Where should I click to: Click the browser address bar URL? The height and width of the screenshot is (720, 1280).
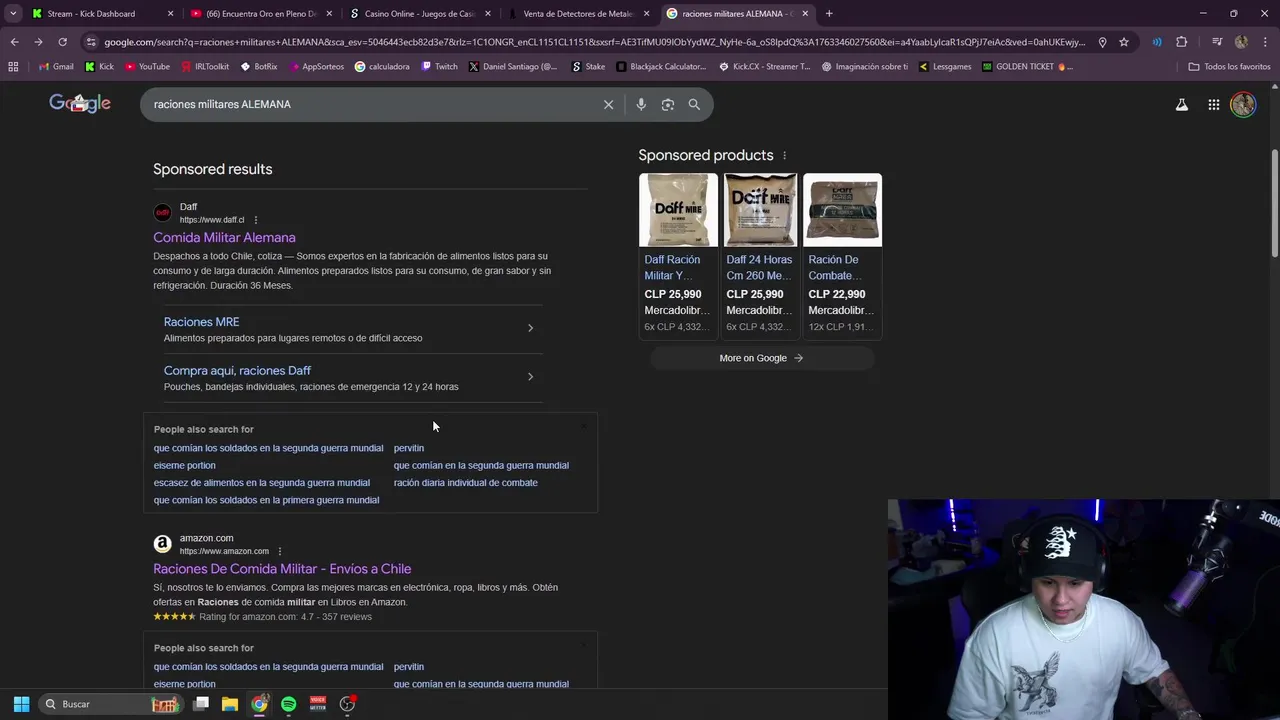tap(594, 42)
